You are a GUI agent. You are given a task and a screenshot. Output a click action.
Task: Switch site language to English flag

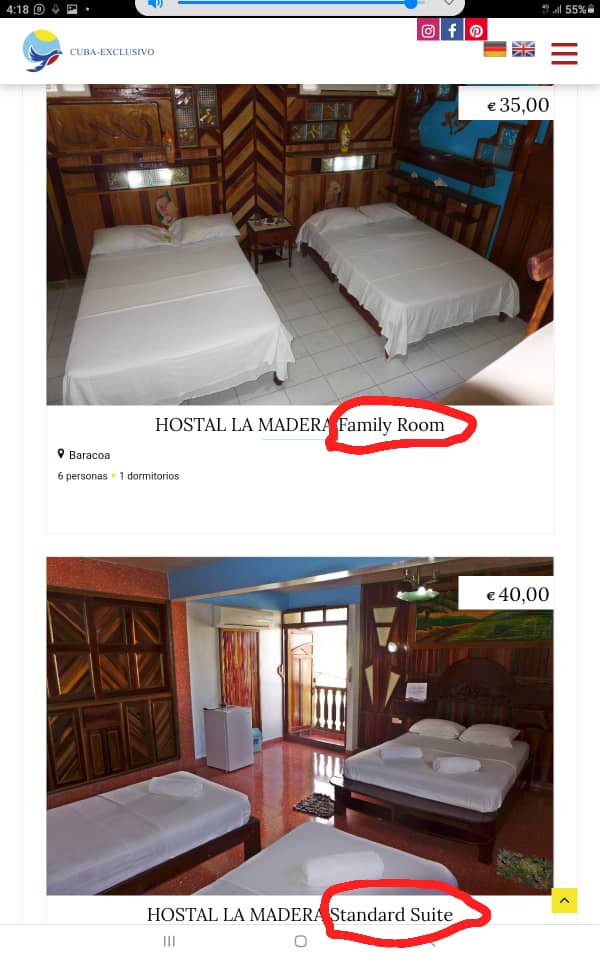pos(523,49)
